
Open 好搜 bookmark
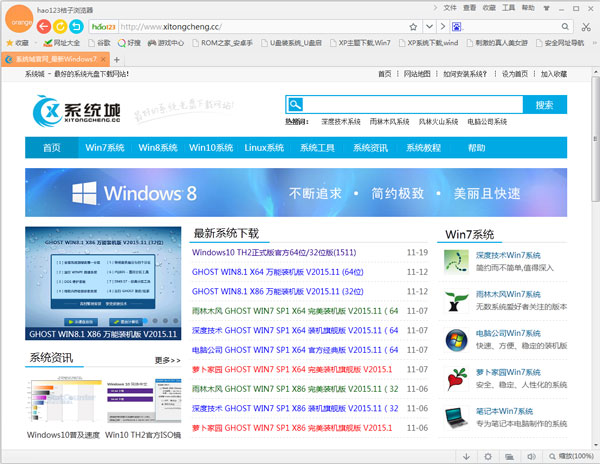point(129,43)
